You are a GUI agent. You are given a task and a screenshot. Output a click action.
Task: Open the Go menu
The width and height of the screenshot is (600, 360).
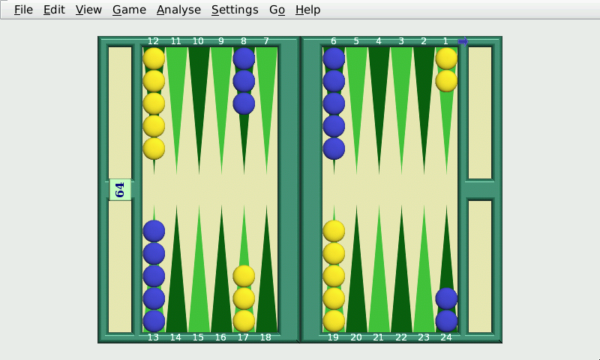277,10
